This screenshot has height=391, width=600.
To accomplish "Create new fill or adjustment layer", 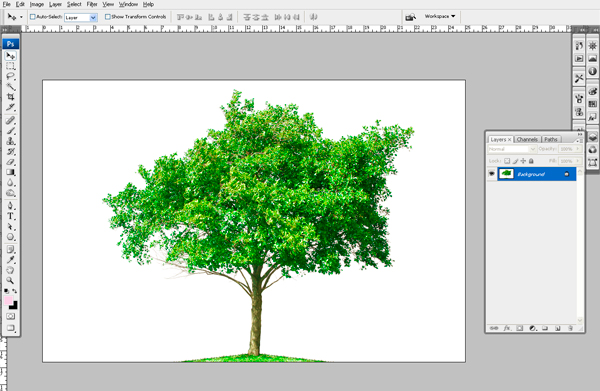I will click(x=532, y=328).
